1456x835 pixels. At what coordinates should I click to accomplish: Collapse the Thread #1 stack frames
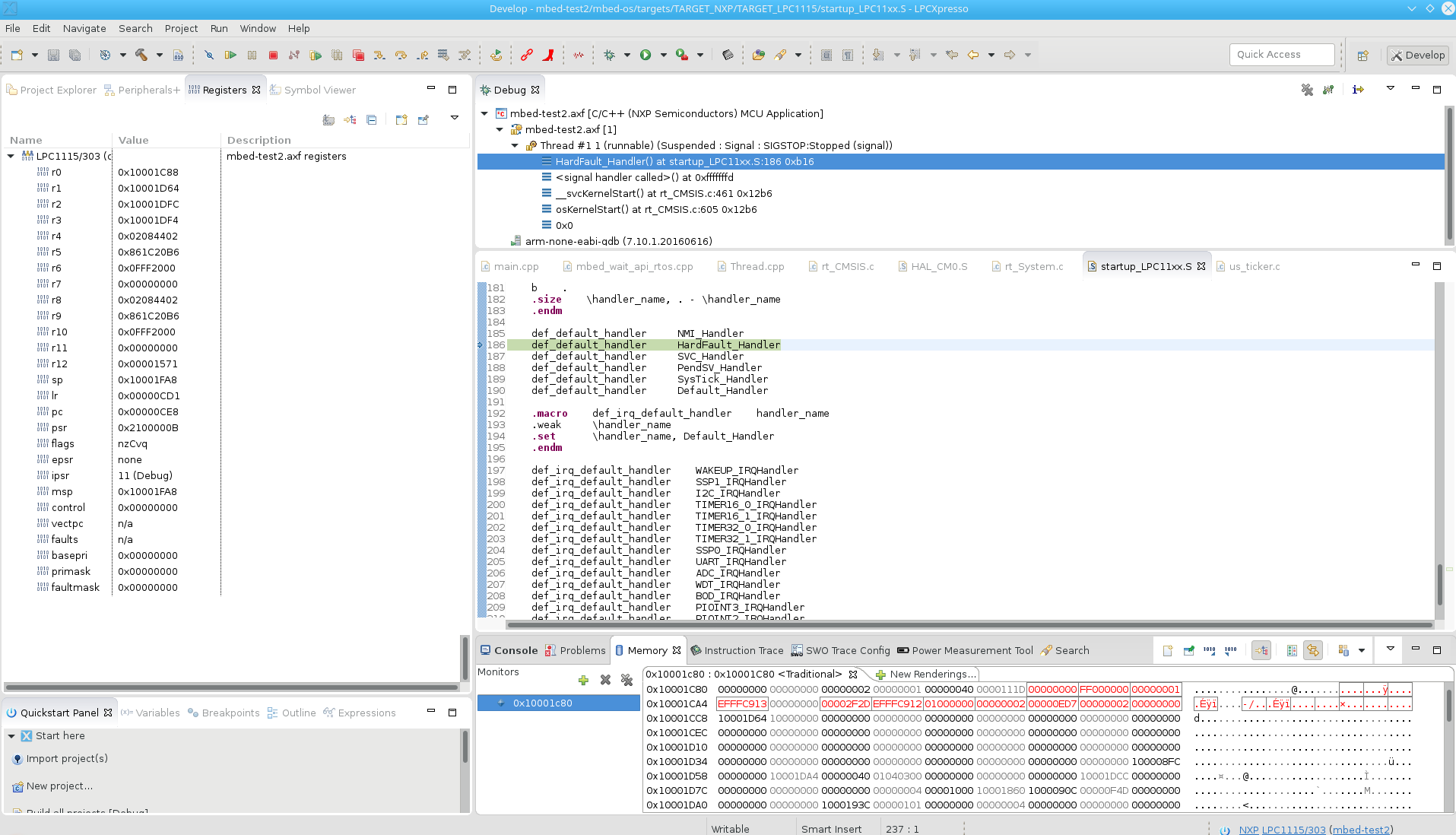click(x=515, y=145)
